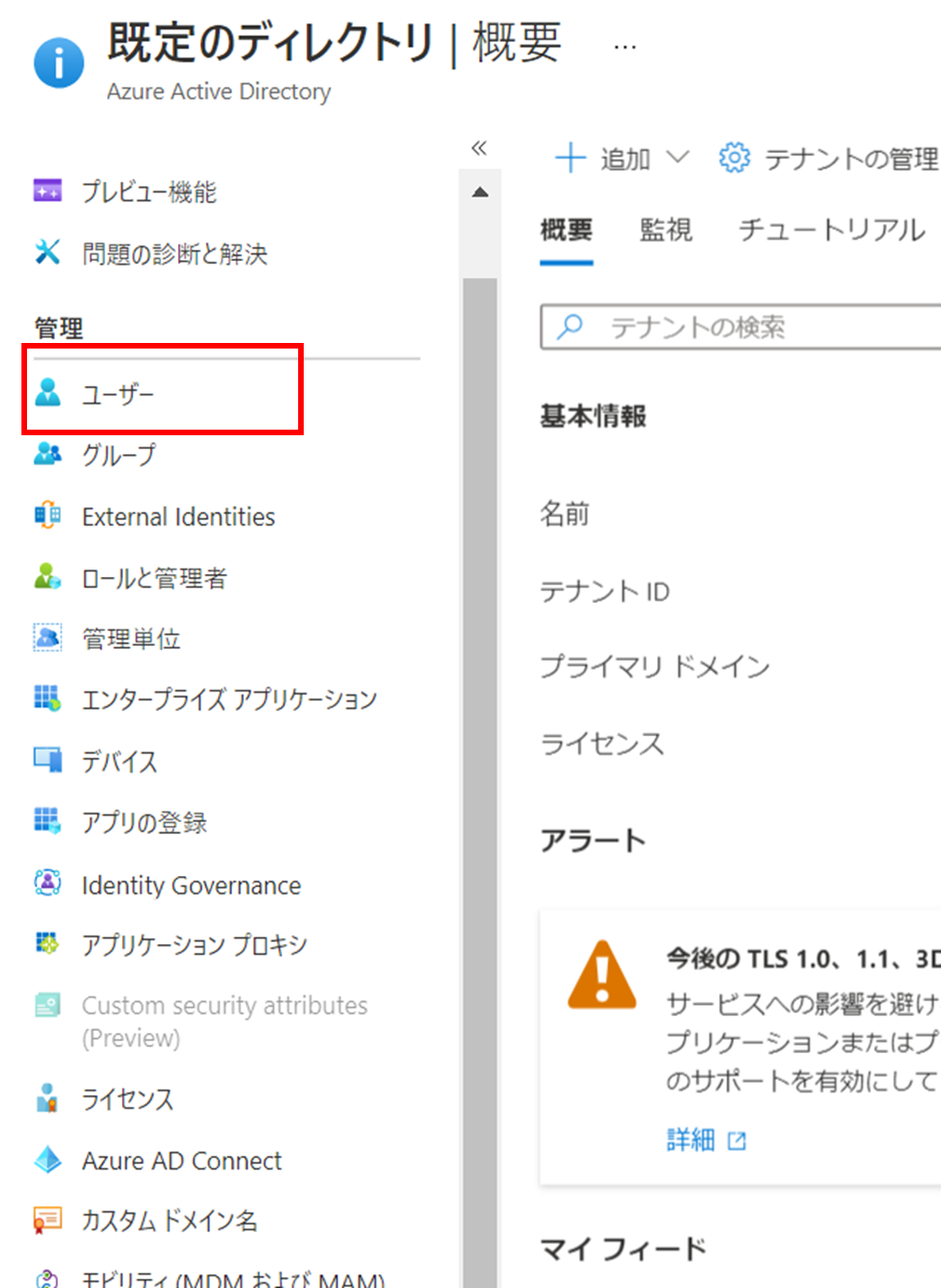This screenshot has height=1288, width=941.
Task: Click the アプリの登録 icon
Action: pos(48,820)
